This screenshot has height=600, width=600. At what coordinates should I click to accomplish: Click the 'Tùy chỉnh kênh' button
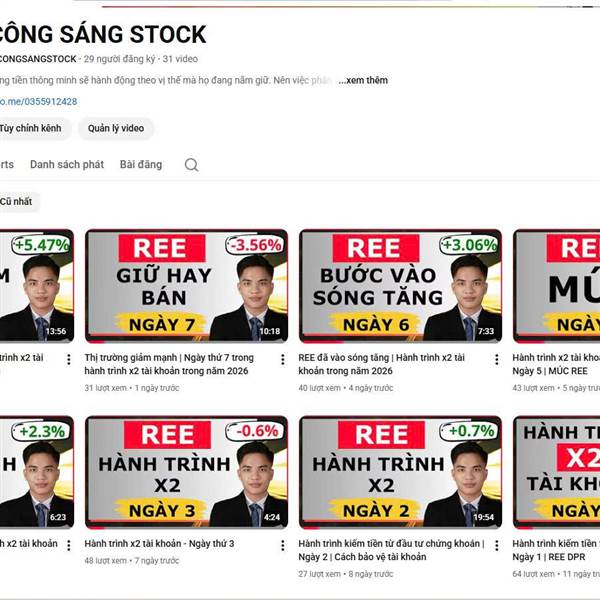point(34,128)
